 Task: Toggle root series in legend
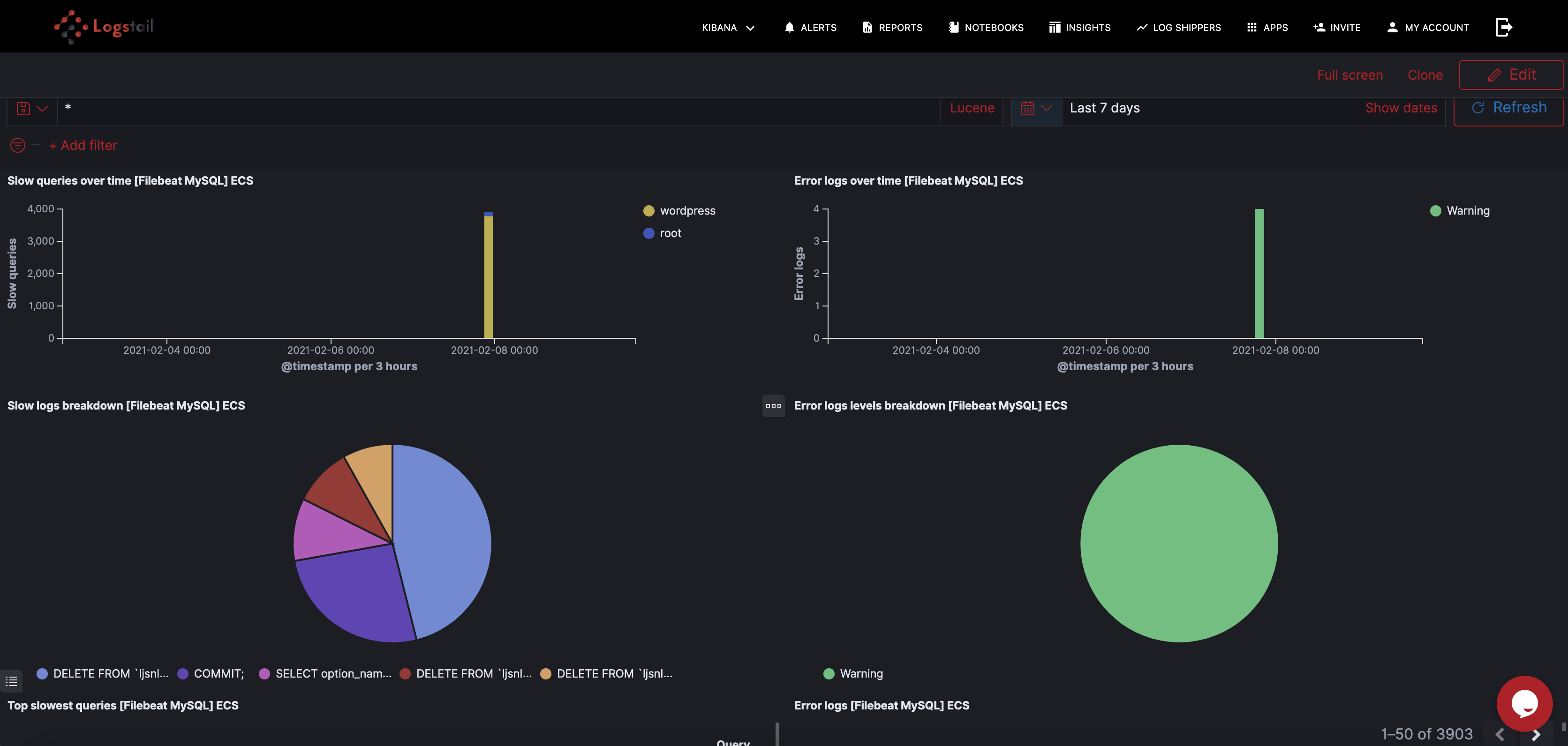click(670, 233)
